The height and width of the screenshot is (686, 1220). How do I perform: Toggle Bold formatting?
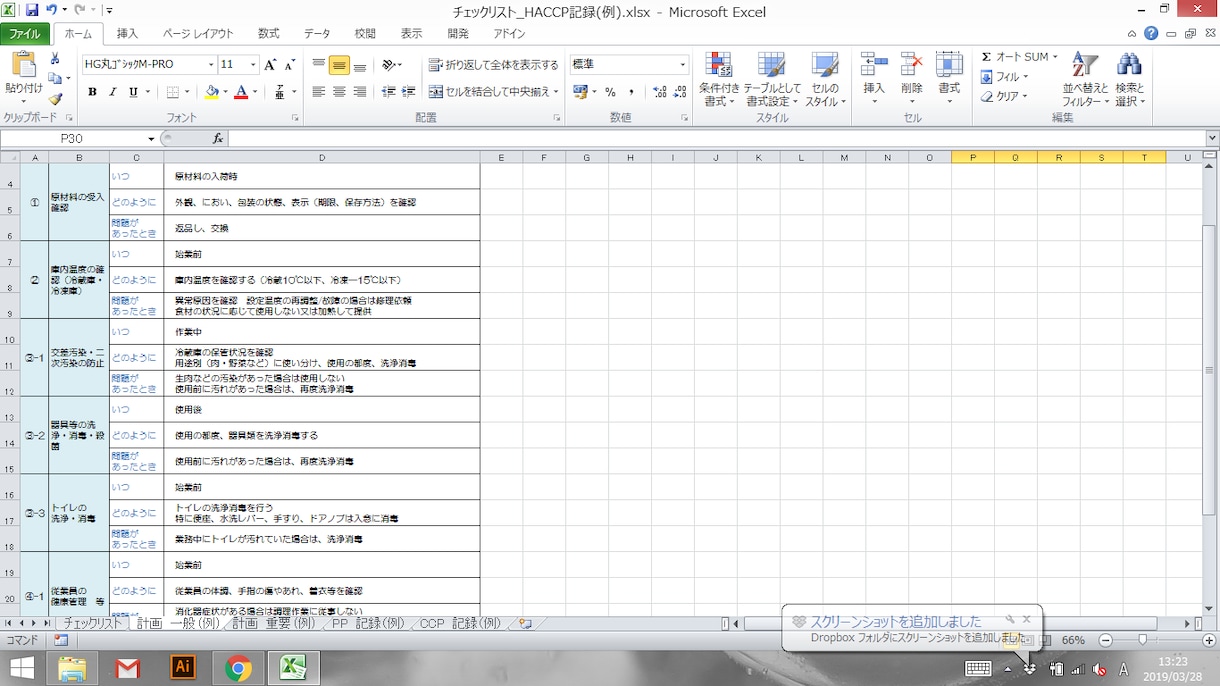[92, 92]
